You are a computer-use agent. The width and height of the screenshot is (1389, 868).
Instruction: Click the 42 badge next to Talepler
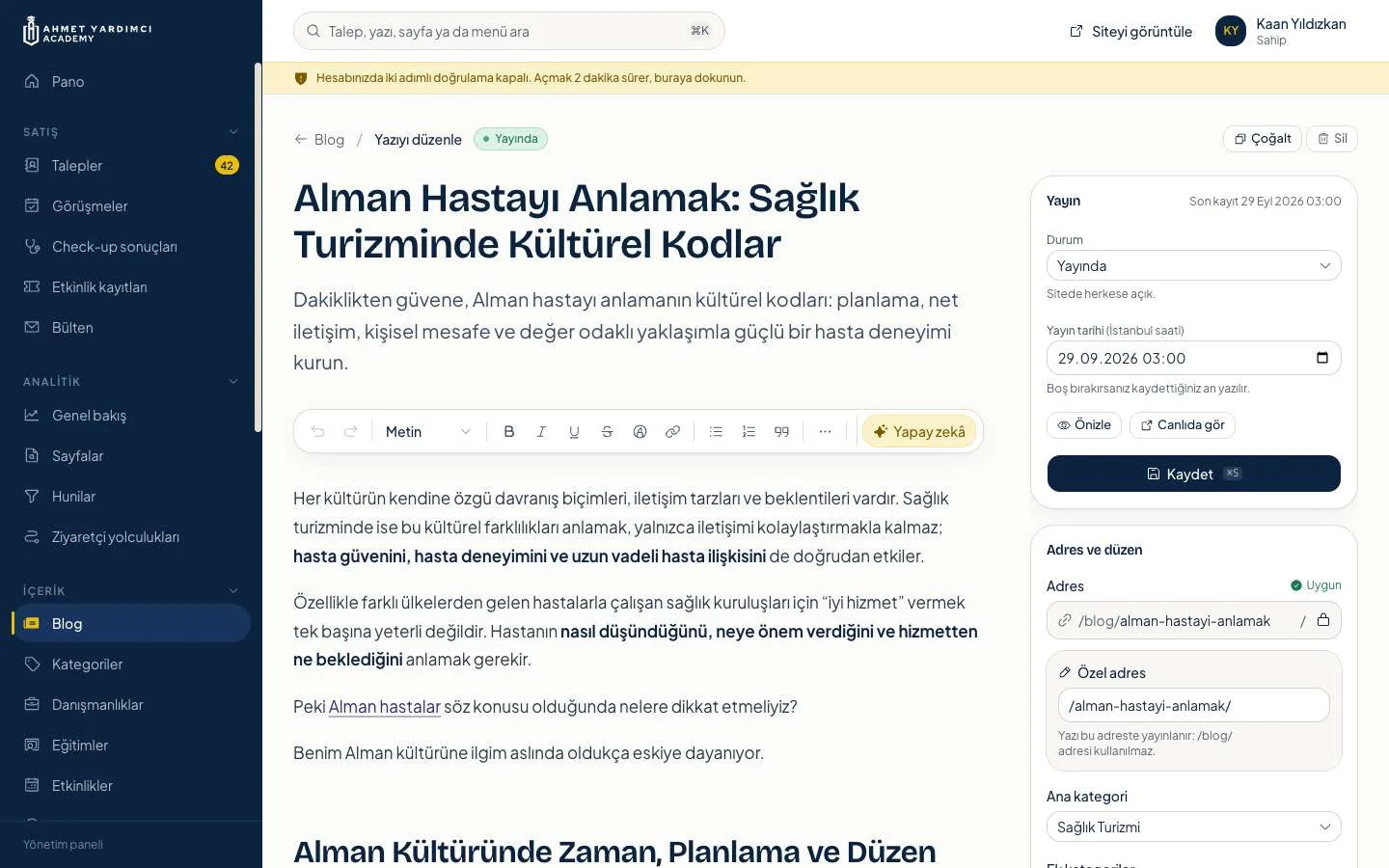[227, 166]
